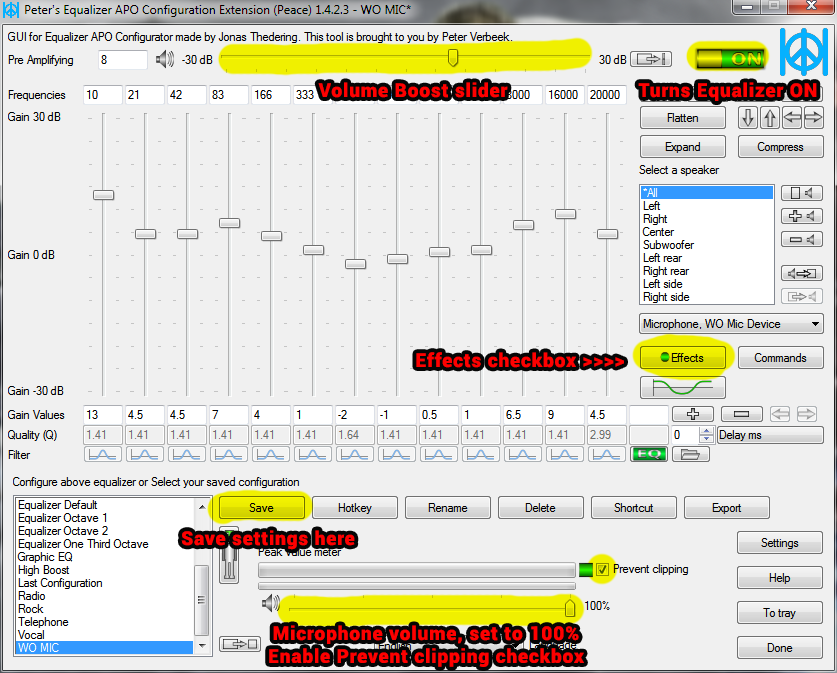The width and height of the screenshot is (837, 673).
Task: Minimize Peace with To tray button
Action: pyautogui.click(x=779, y=613)
